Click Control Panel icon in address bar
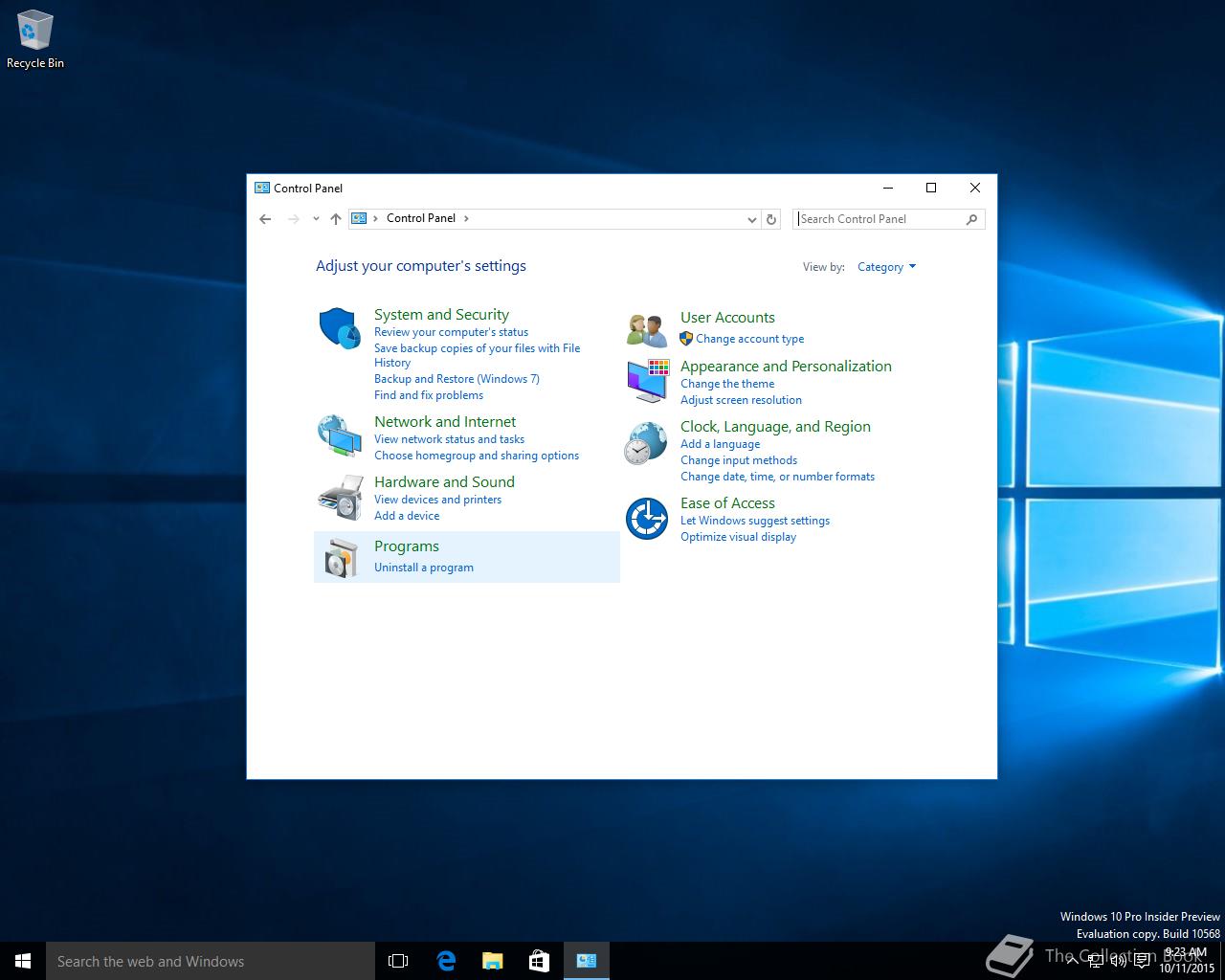This screenshot has width=1225, height=980. click(x=359, y=218)
